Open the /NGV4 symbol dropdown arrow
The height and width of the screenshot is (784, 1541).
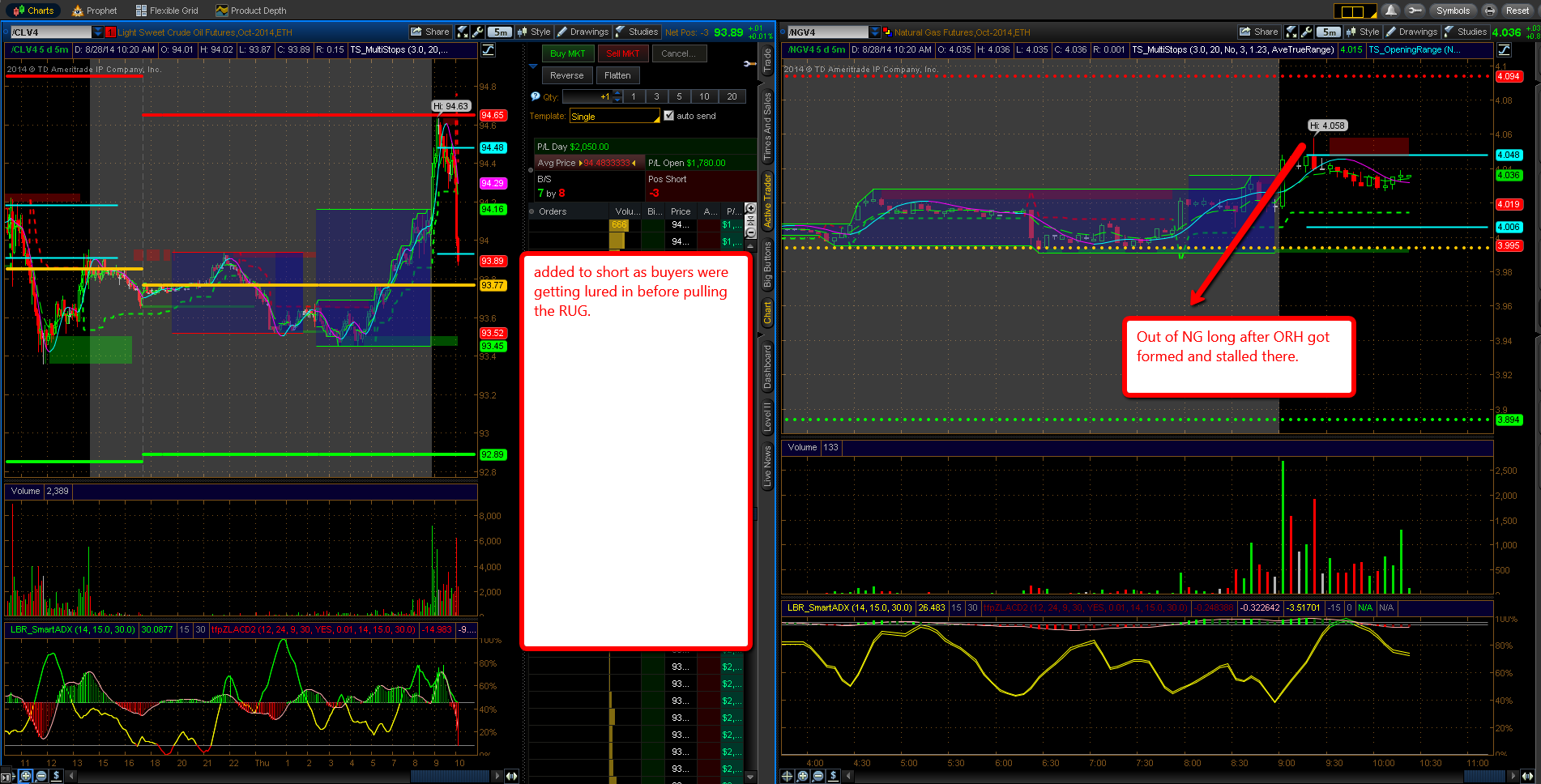pyautogui.click(x=875, y=32)
